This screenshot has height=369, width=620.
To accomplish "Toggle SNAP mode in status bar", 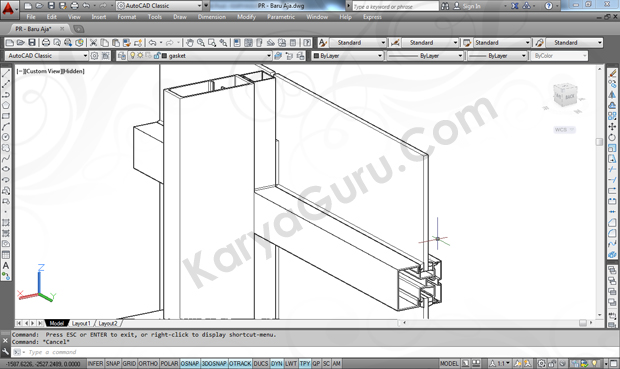I will coord(113,363).
